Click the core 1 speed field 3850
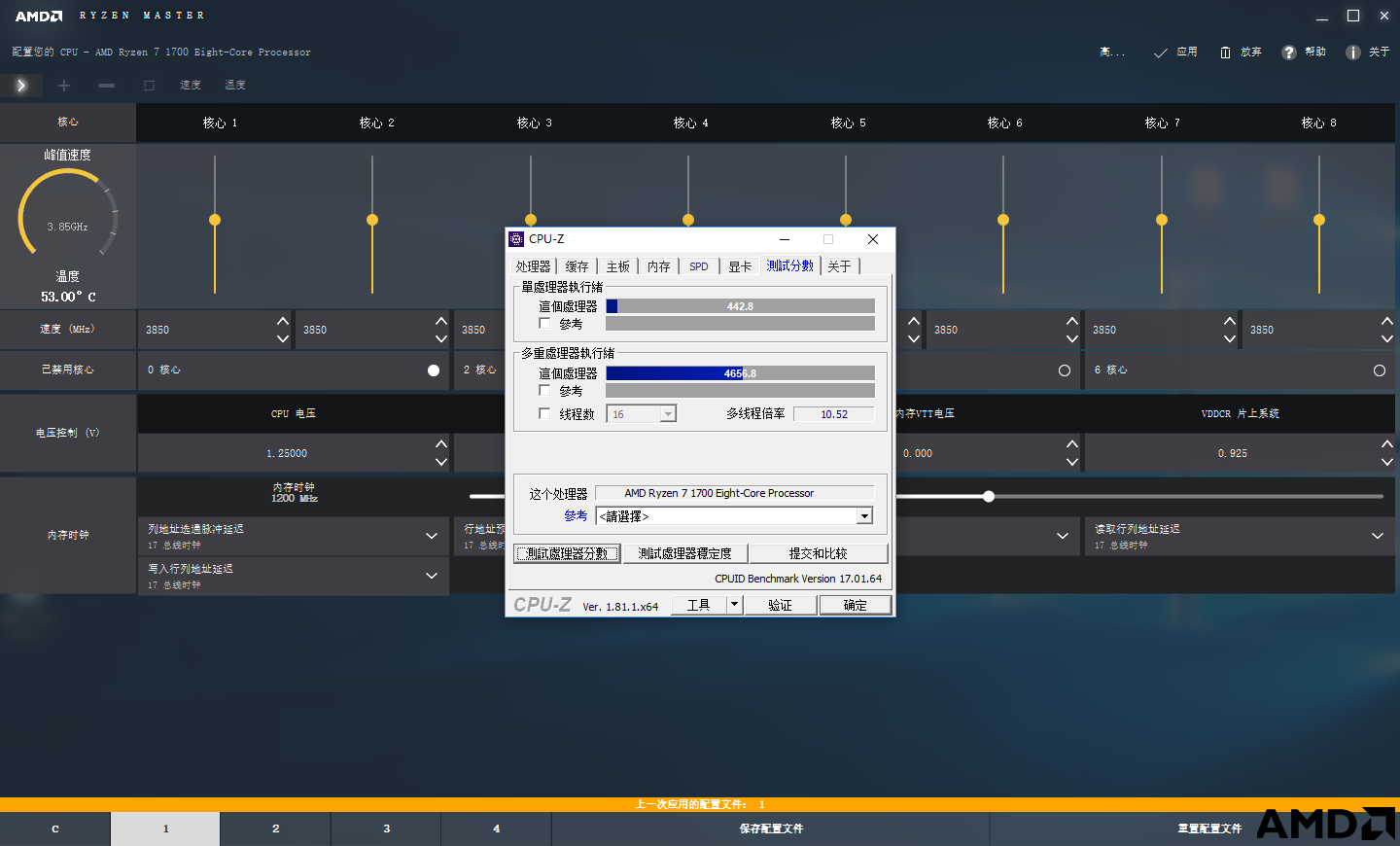 206,330
